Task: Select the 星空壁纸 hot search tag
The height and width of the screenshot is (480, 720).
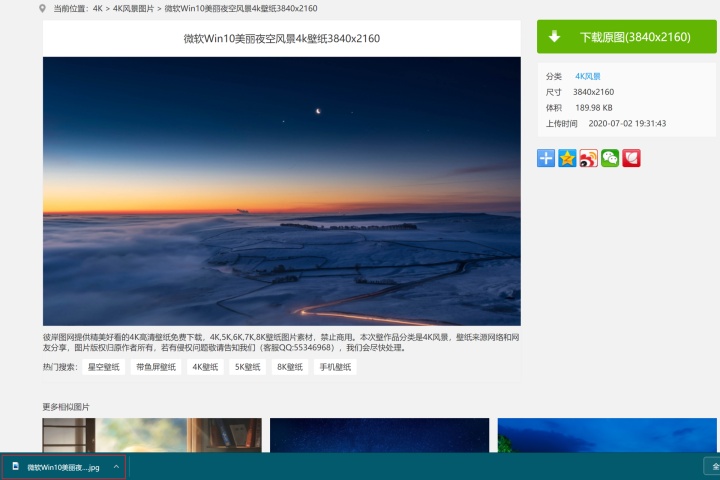Action: (103, 367)
